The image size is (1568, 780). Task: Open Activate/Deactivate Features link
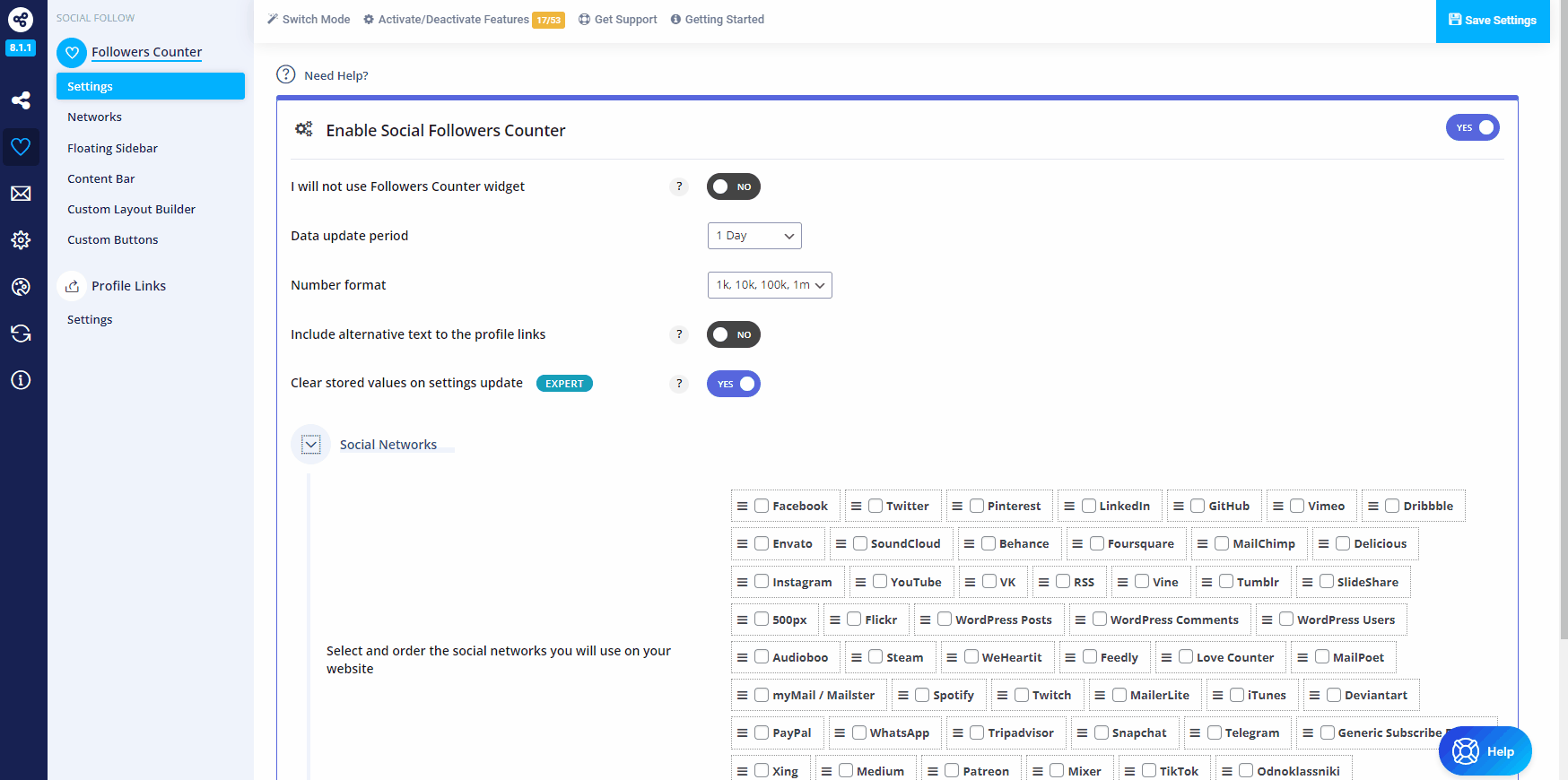[x=453, y=20]
